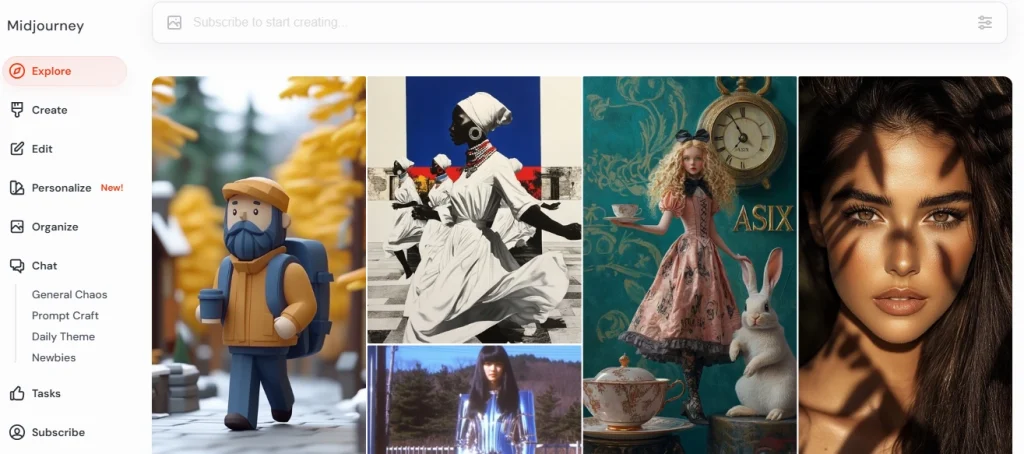1024x454 pixels.
Task: Select the Prompt Craft chat room
Action: [x=65, y=316]
